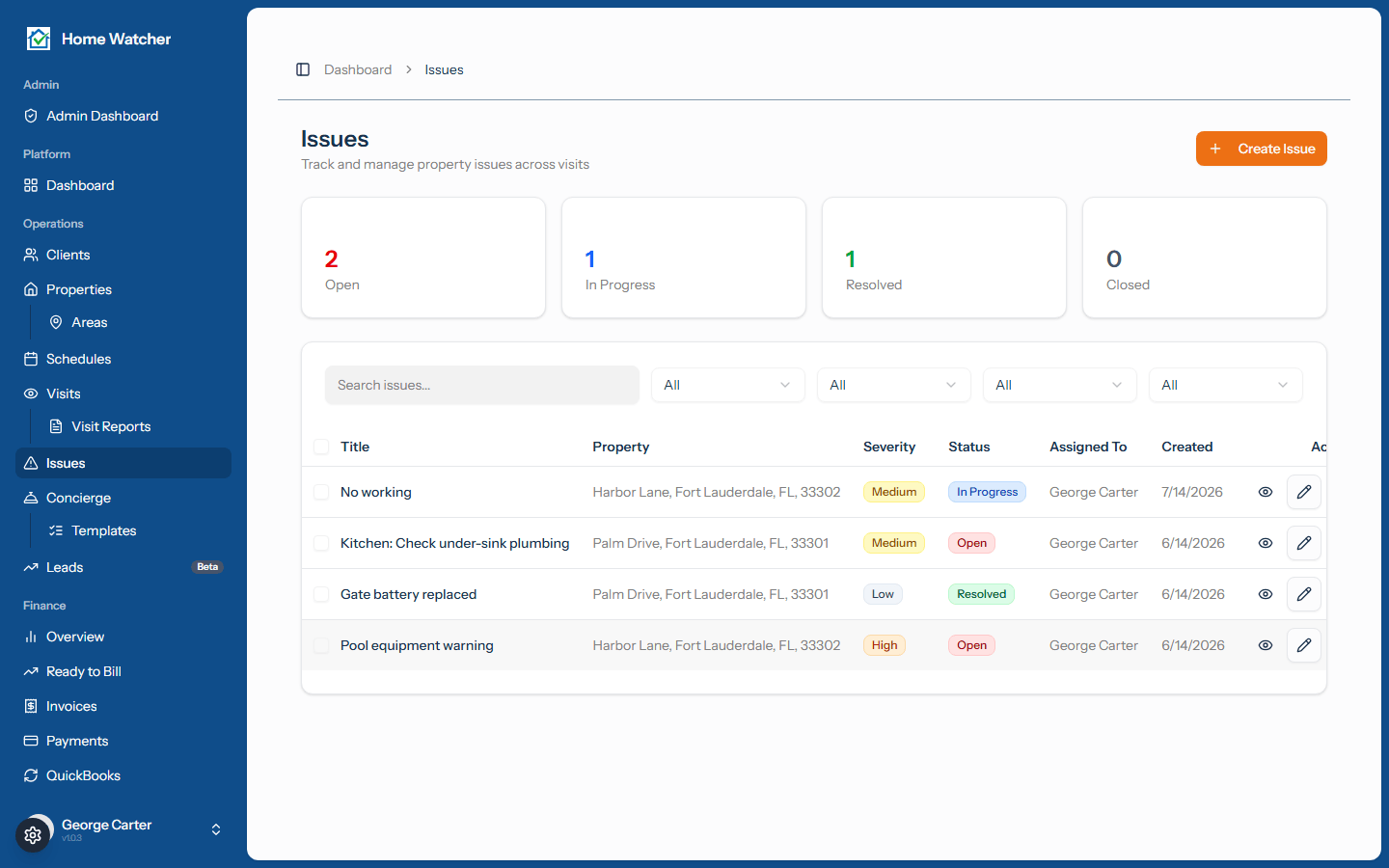Open Admin Dashboard in the sidebar
Image resolution: width=1389 pixels, height=868 pixels.
tap(123, 116)
